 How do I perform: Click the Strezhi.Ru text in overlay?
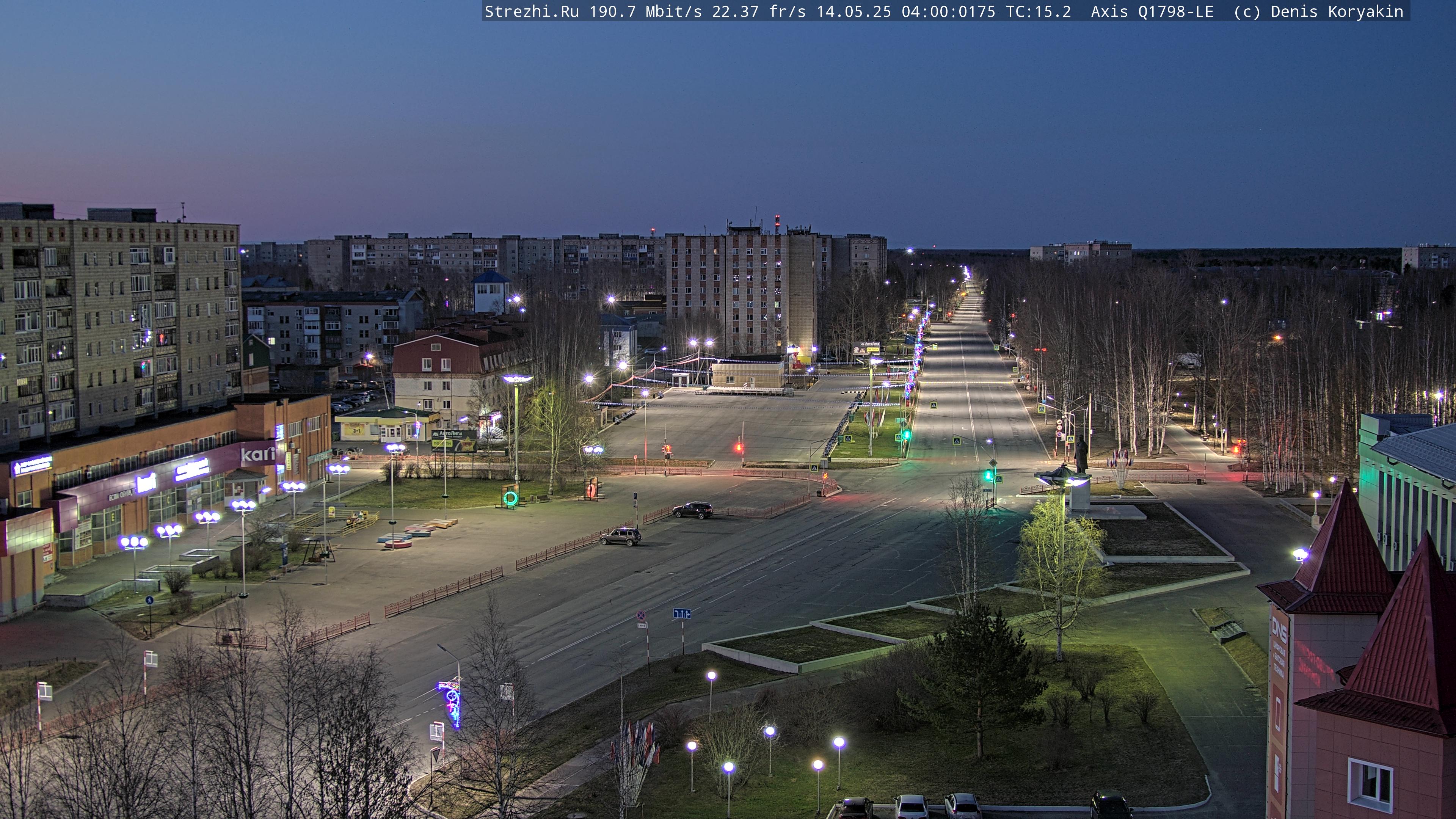531,12
